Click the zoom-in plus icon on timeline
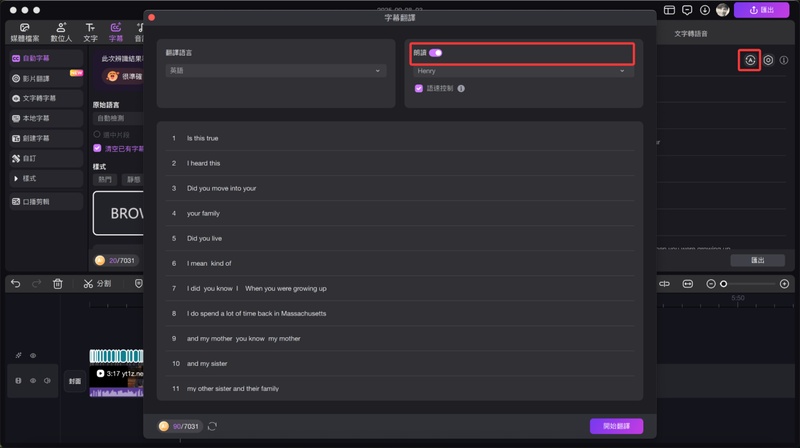This screenshot has width=800, height=448. (x=784, y=284)
